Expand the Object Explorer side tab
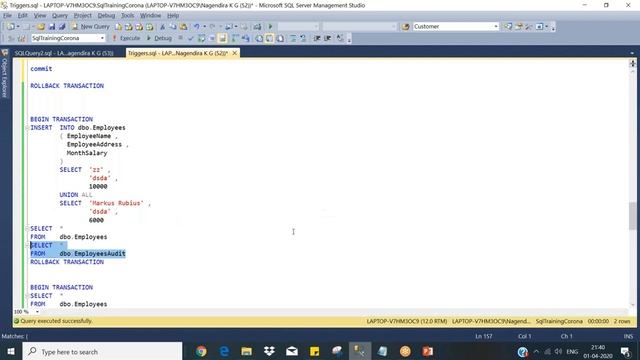Screen dimensions: 640x360 point(4,73)
